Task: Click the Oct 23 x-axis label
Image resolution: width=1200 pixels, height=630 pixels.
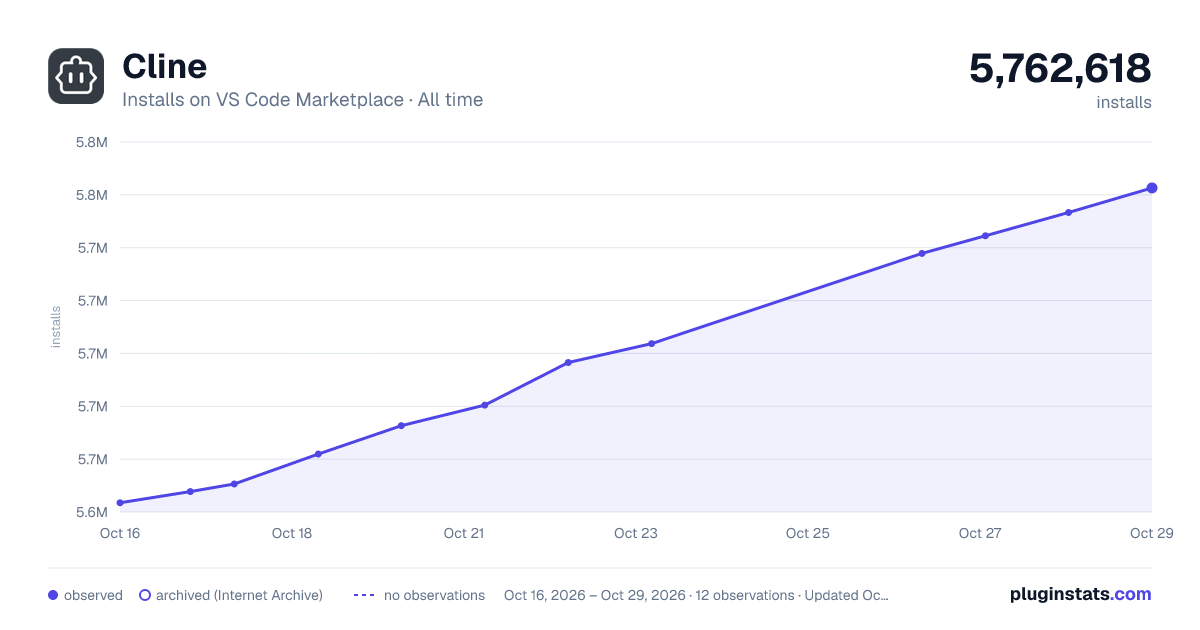Action: pos(636,533)
